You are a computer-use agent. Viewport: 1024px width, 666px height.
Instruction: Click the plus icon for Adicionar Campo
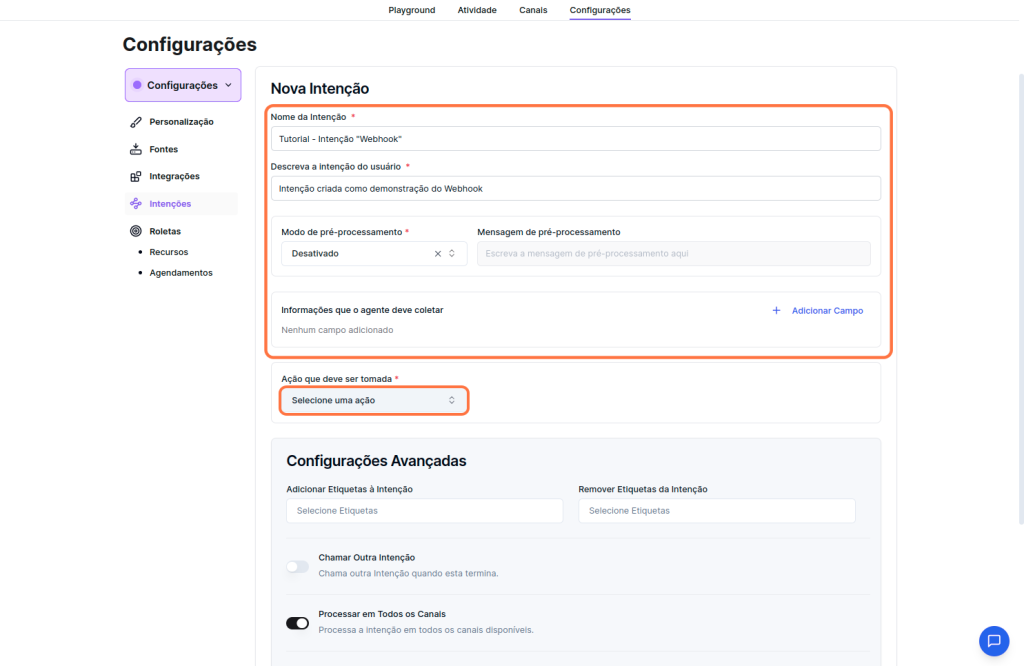776,311
